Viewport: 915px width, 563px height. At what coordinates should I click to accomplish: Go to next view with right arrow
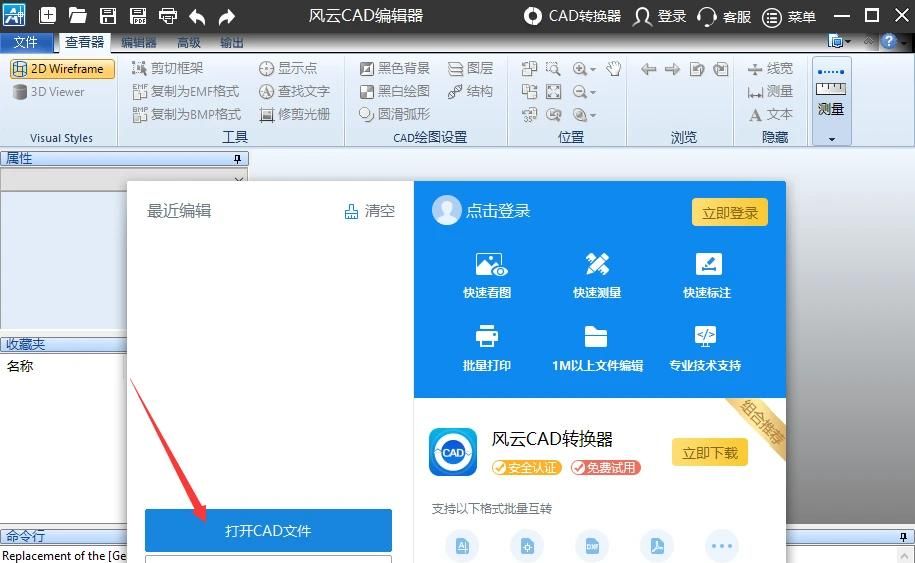click(672, 69)
